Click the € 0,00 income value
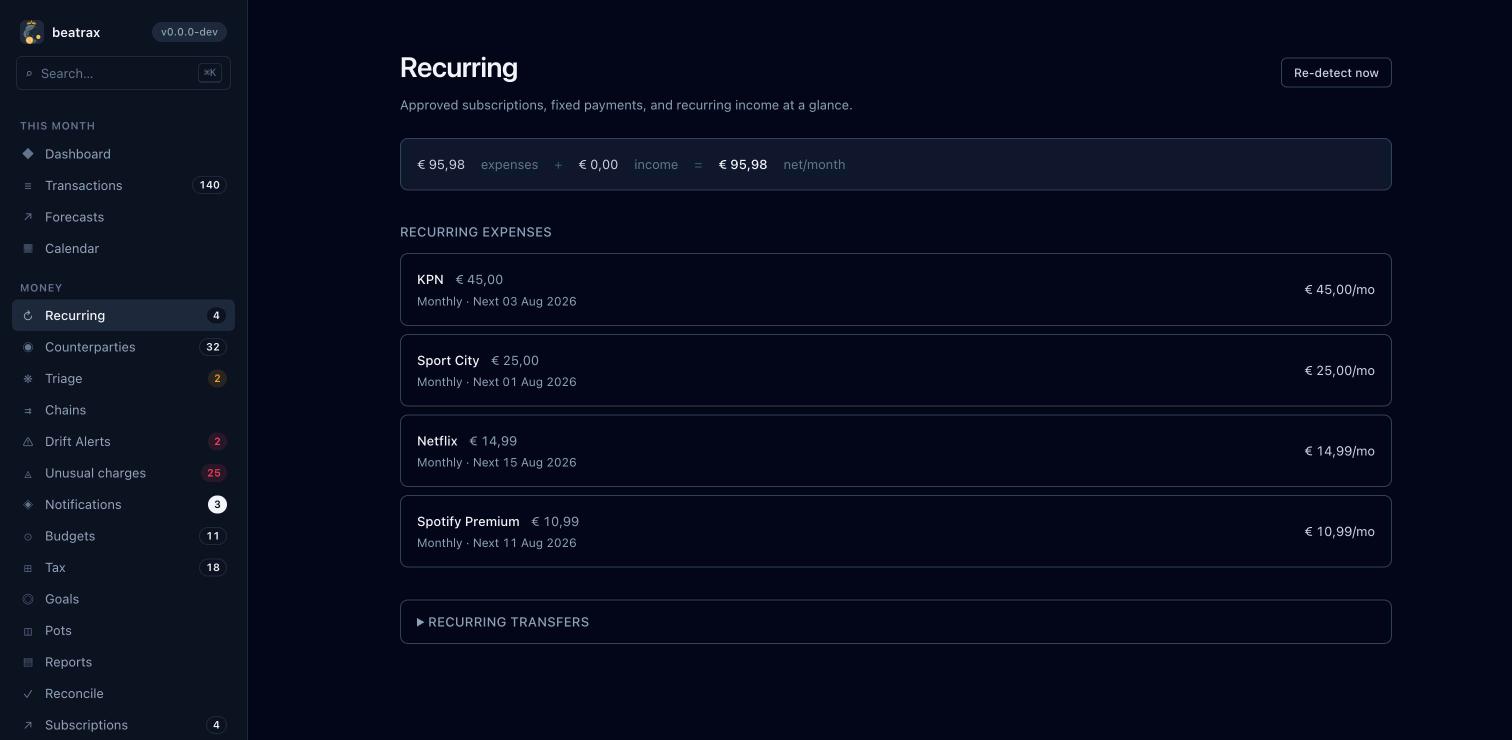The image size is (1512, 740). [x=598, y=164]
